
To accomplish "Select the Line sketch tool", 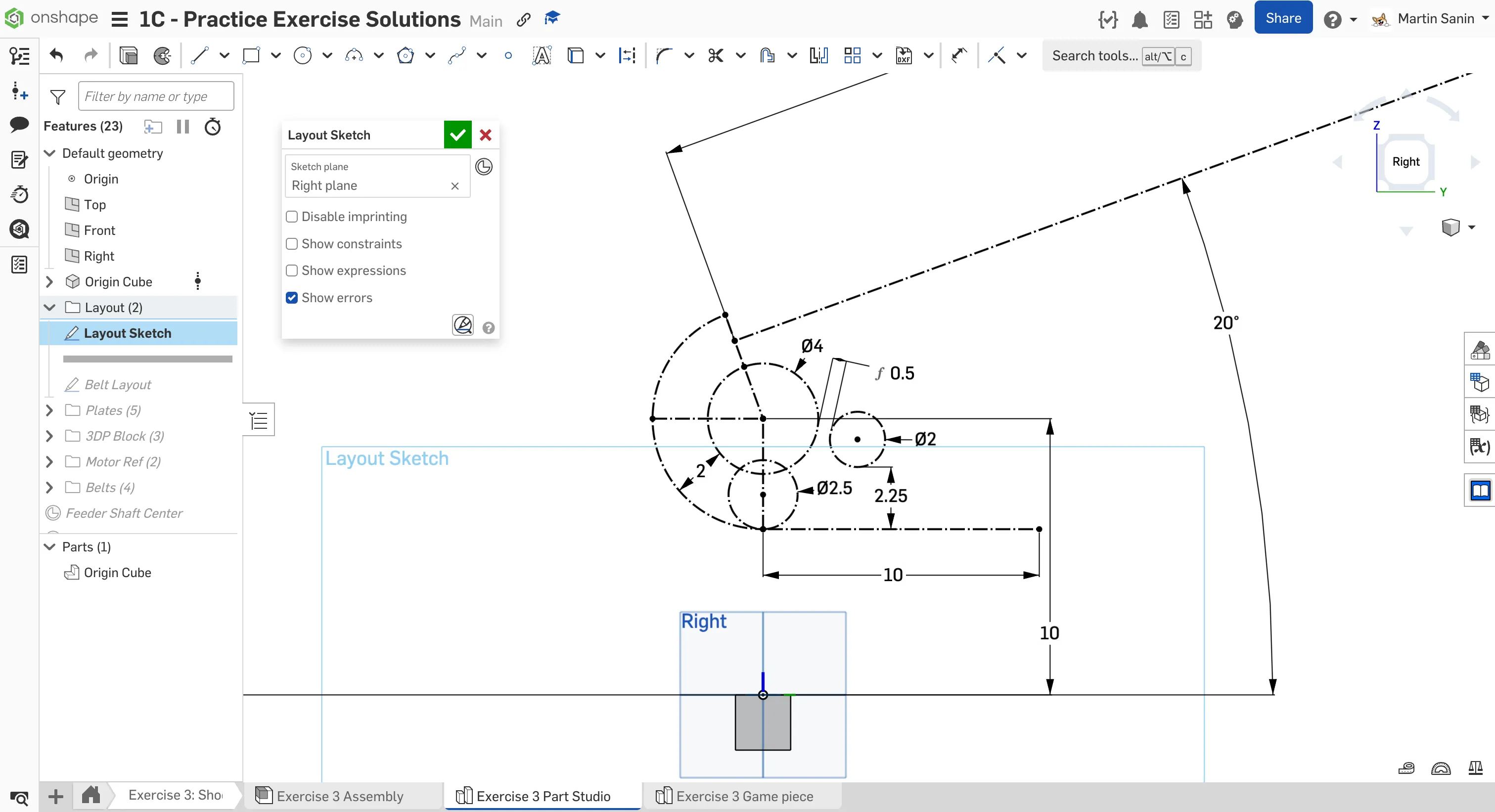I will click(200, 56).
